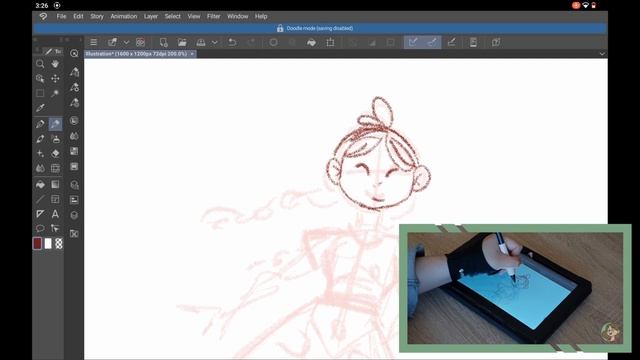Select the Fill bucket tool in tool palette

tap(40, 184)
